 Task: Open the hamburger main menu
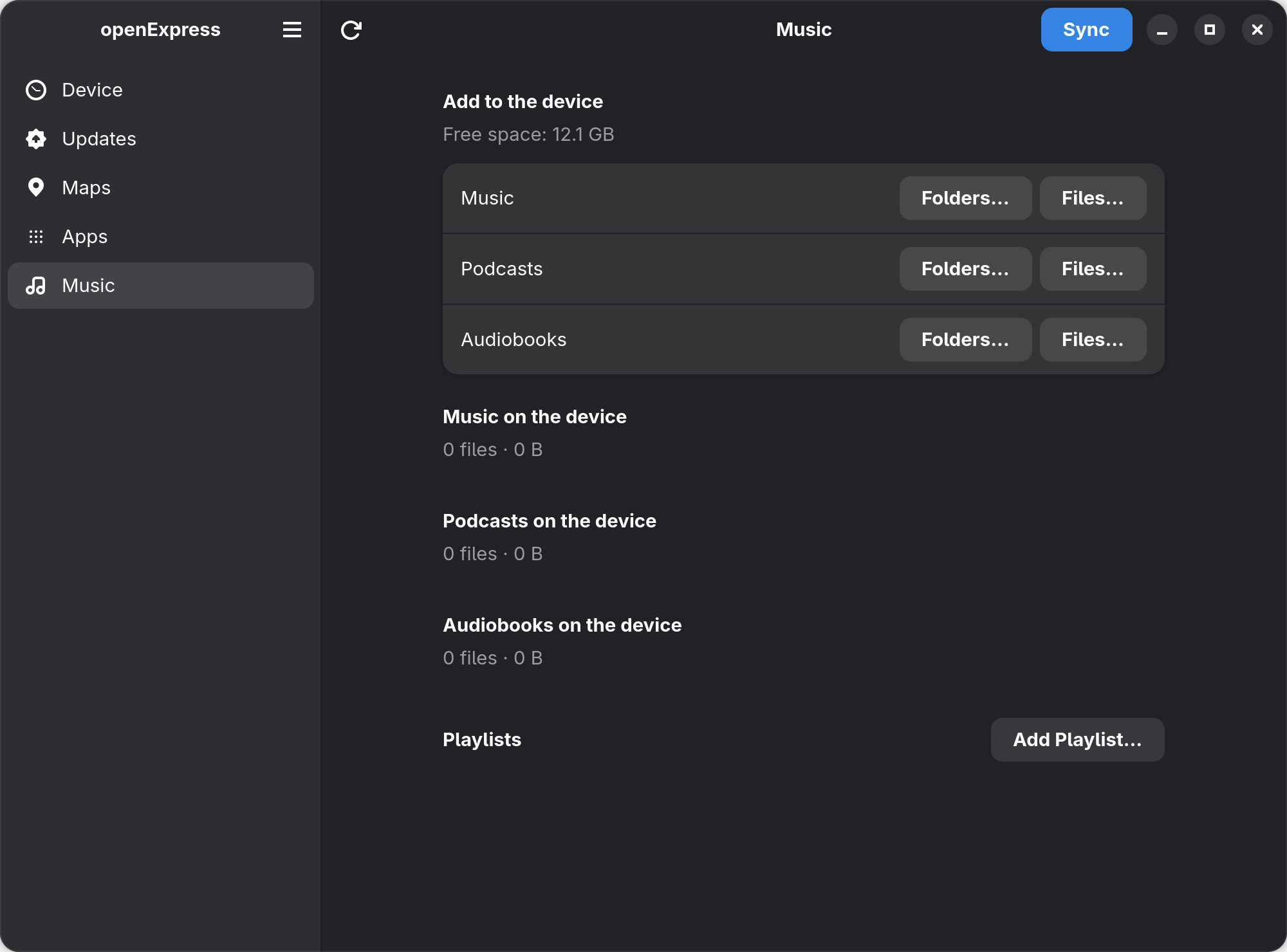(292, 30)
